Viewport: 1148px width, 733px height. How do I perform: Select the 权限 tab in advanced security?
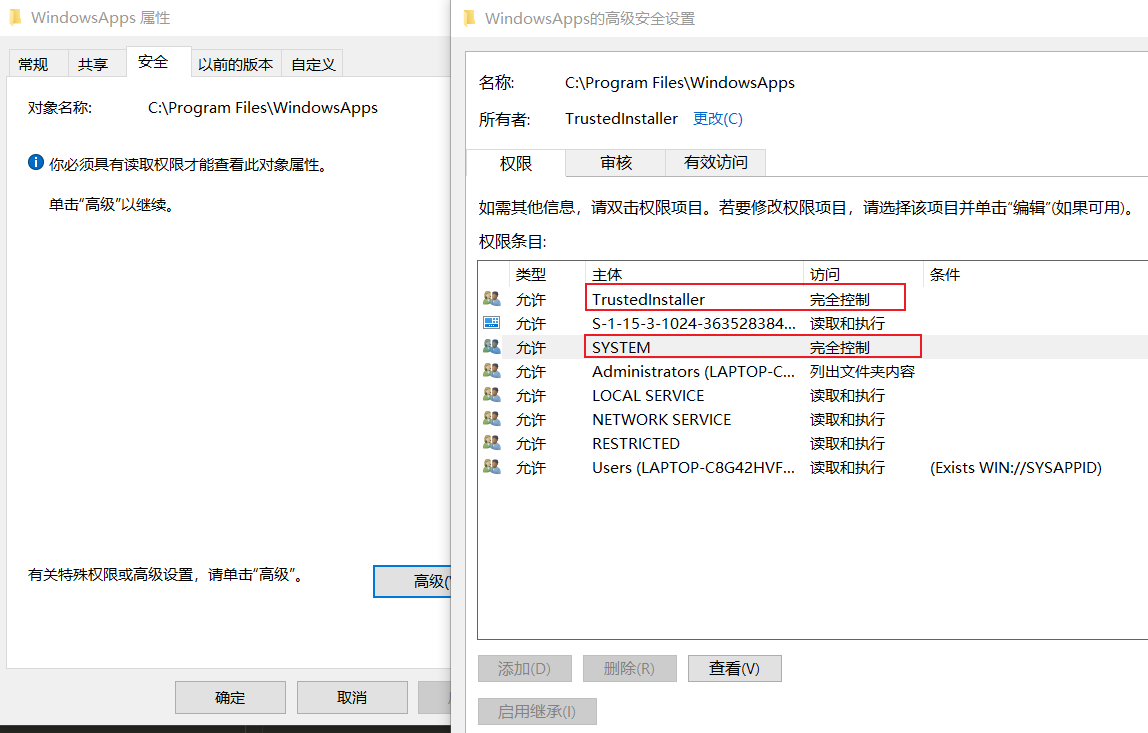(515, 163)
